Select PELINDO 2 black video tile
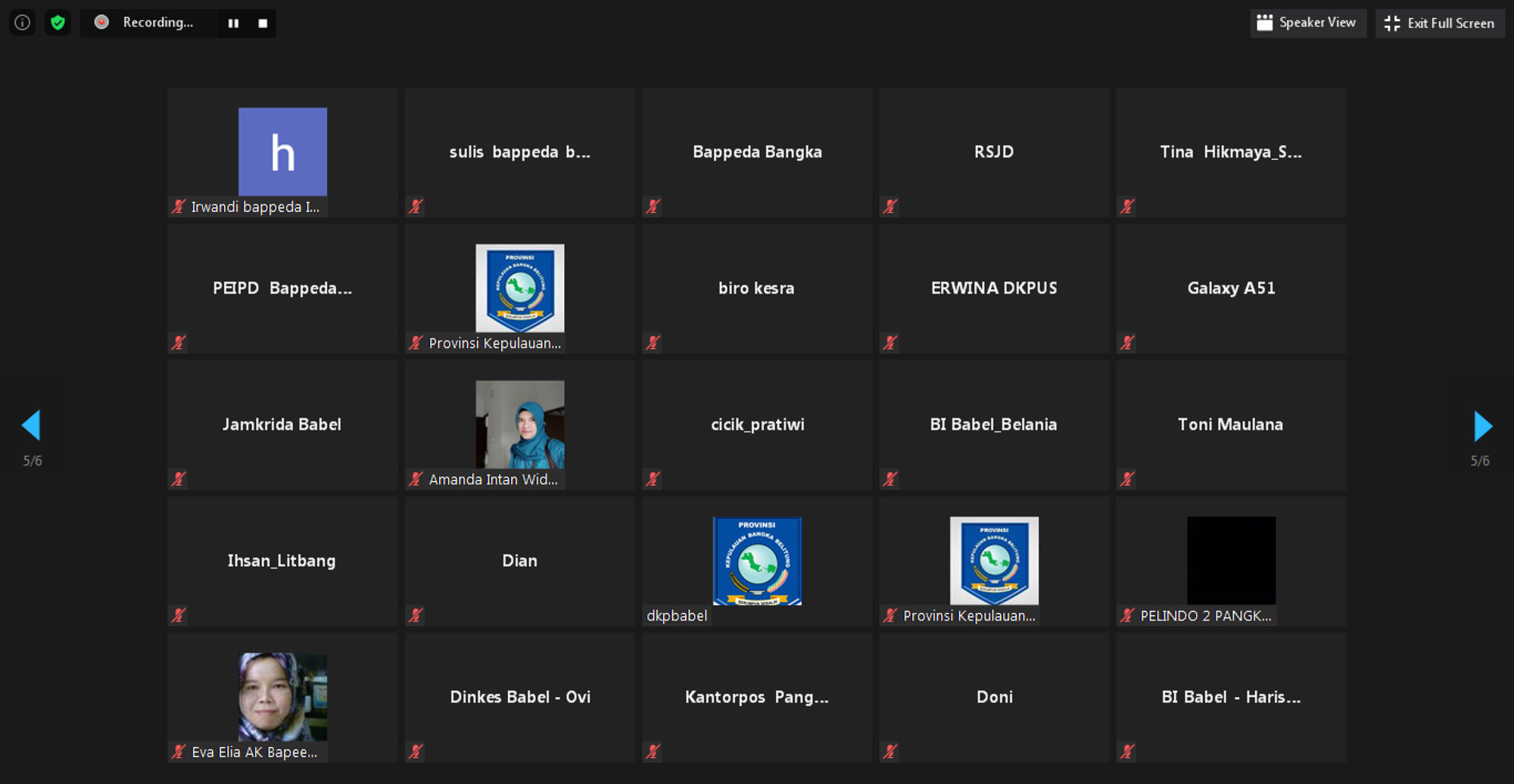This screenshot has height=784, width=1514. 1231,560
